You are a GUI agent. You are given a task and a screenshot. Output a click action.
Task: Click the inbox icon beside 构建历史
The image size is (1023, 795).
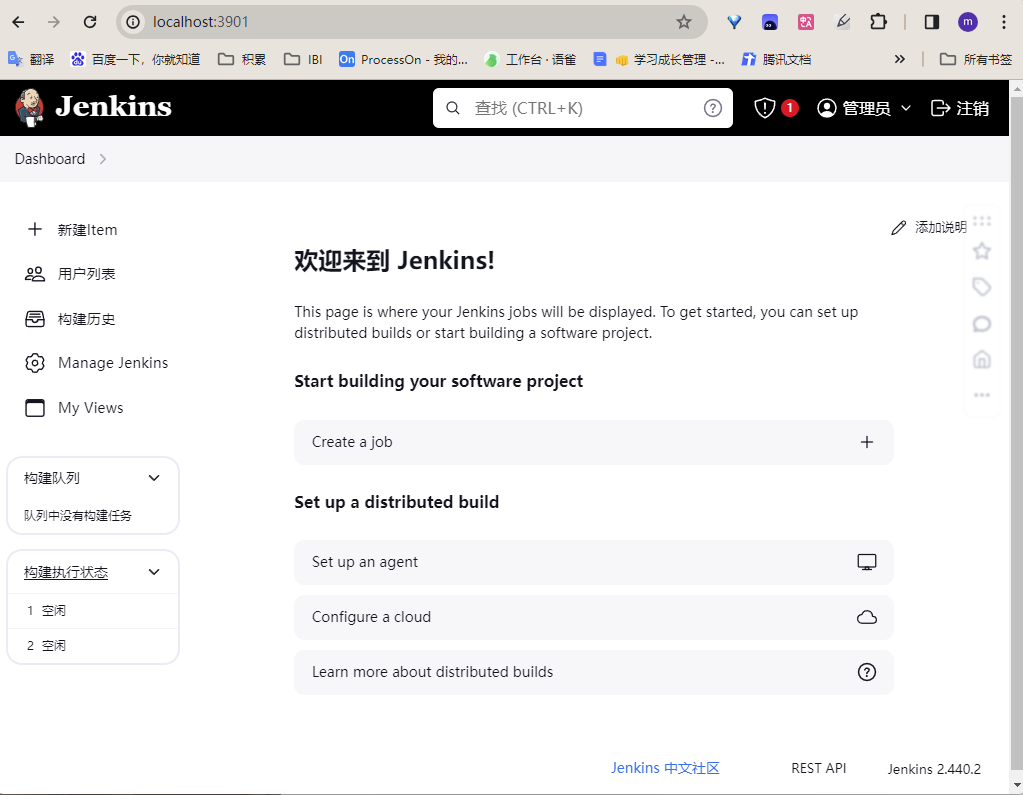pyautogui.click(x=35, y=319)
